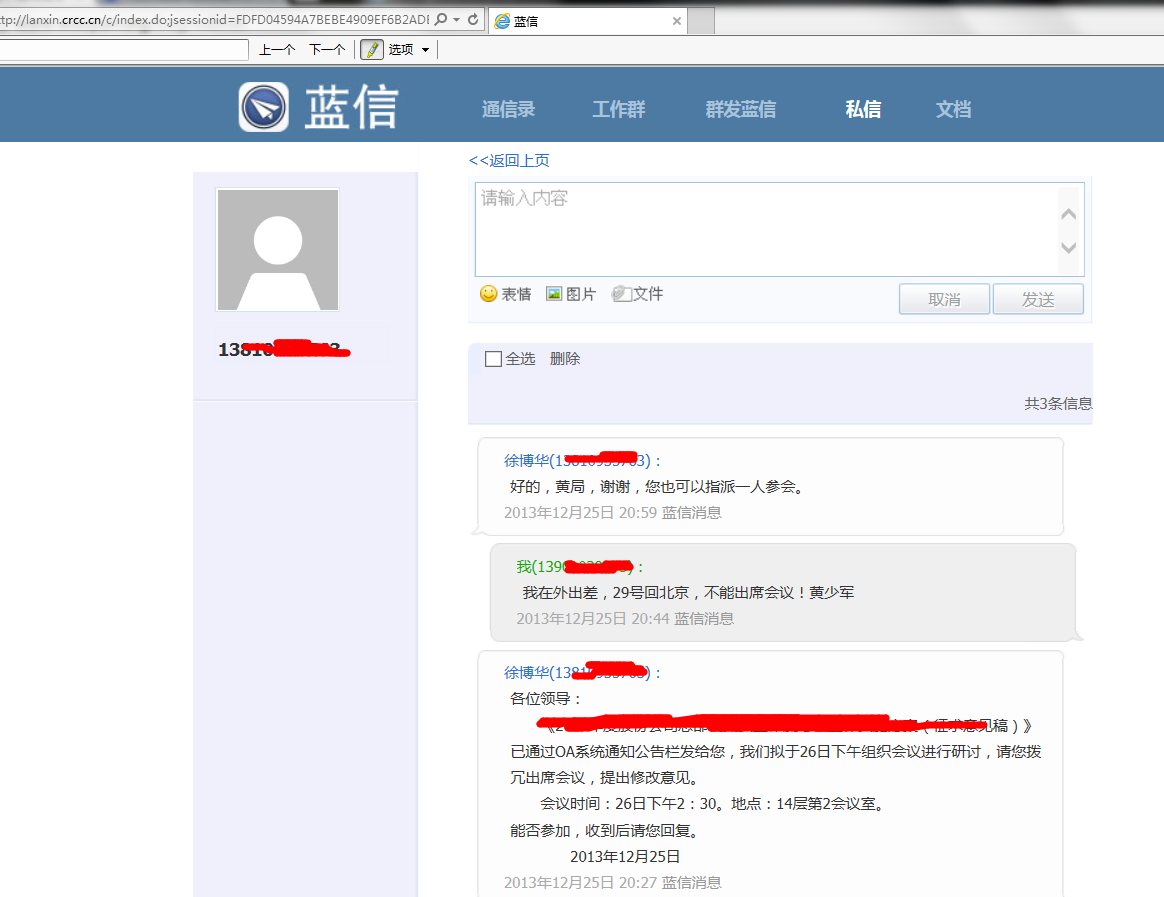Image resolution: width=1164 pixels, height=897 pixels.
Task: Click timestamp 2013年12月25日 20:27
Action: click(x=581, y=882)
